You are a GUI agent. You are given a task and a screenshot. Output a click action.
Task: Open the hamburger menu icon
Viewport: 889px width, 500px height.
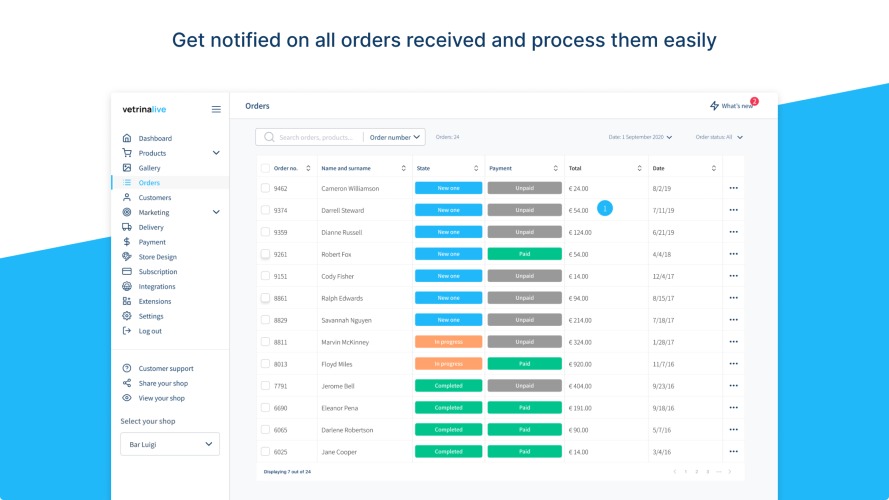tap(216, 109)
